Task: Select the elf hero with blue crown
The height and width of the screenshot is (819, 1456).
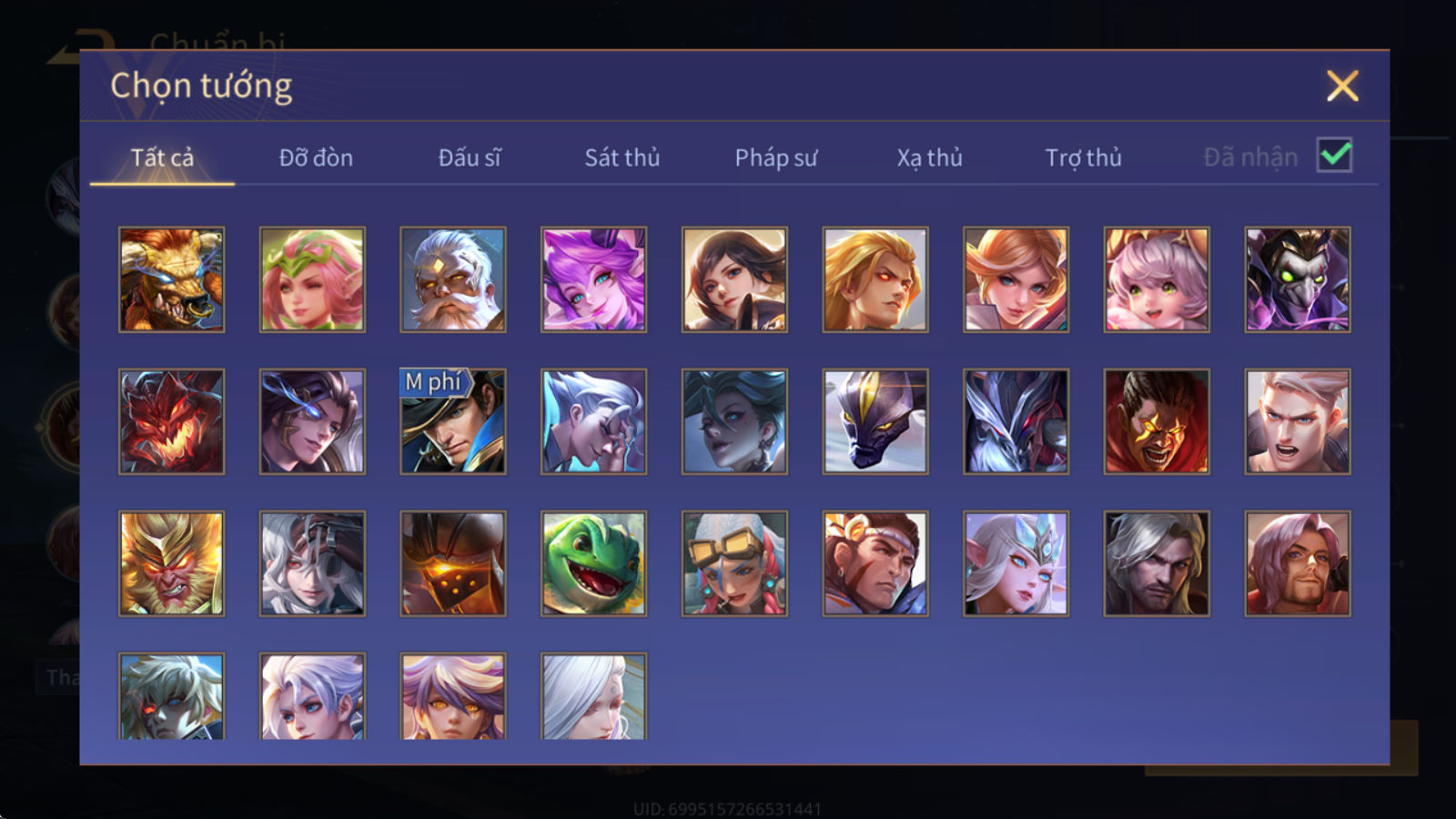Action: pyautogui.click(x=1016, y=563)
